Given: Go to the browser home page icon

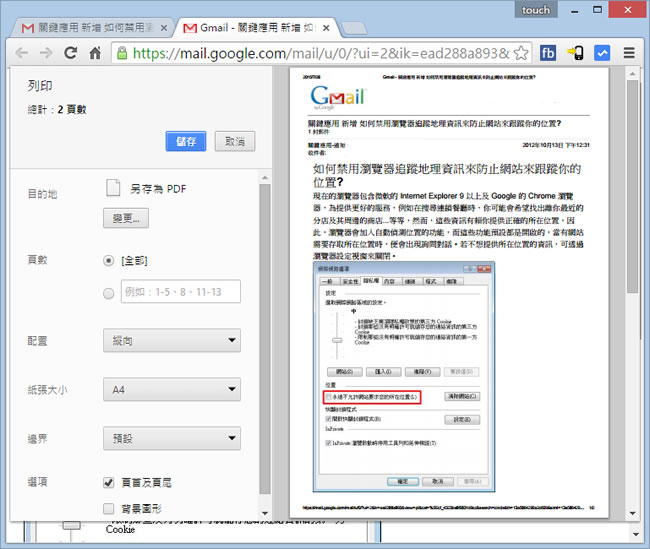Looking at the screenshot, I should tap(95, 53).
